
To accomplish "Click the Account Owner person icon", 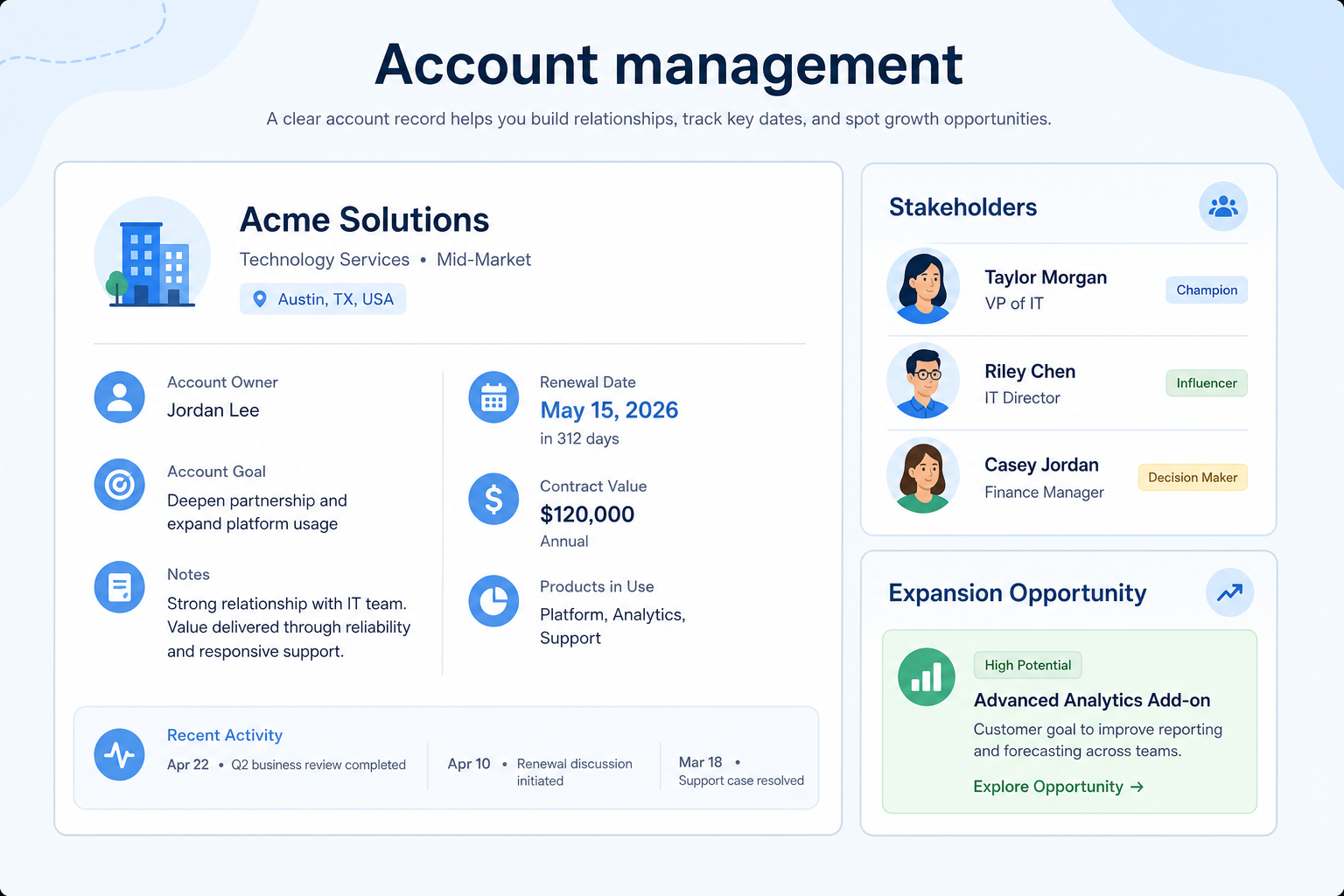I will click(x=120, y=397).
